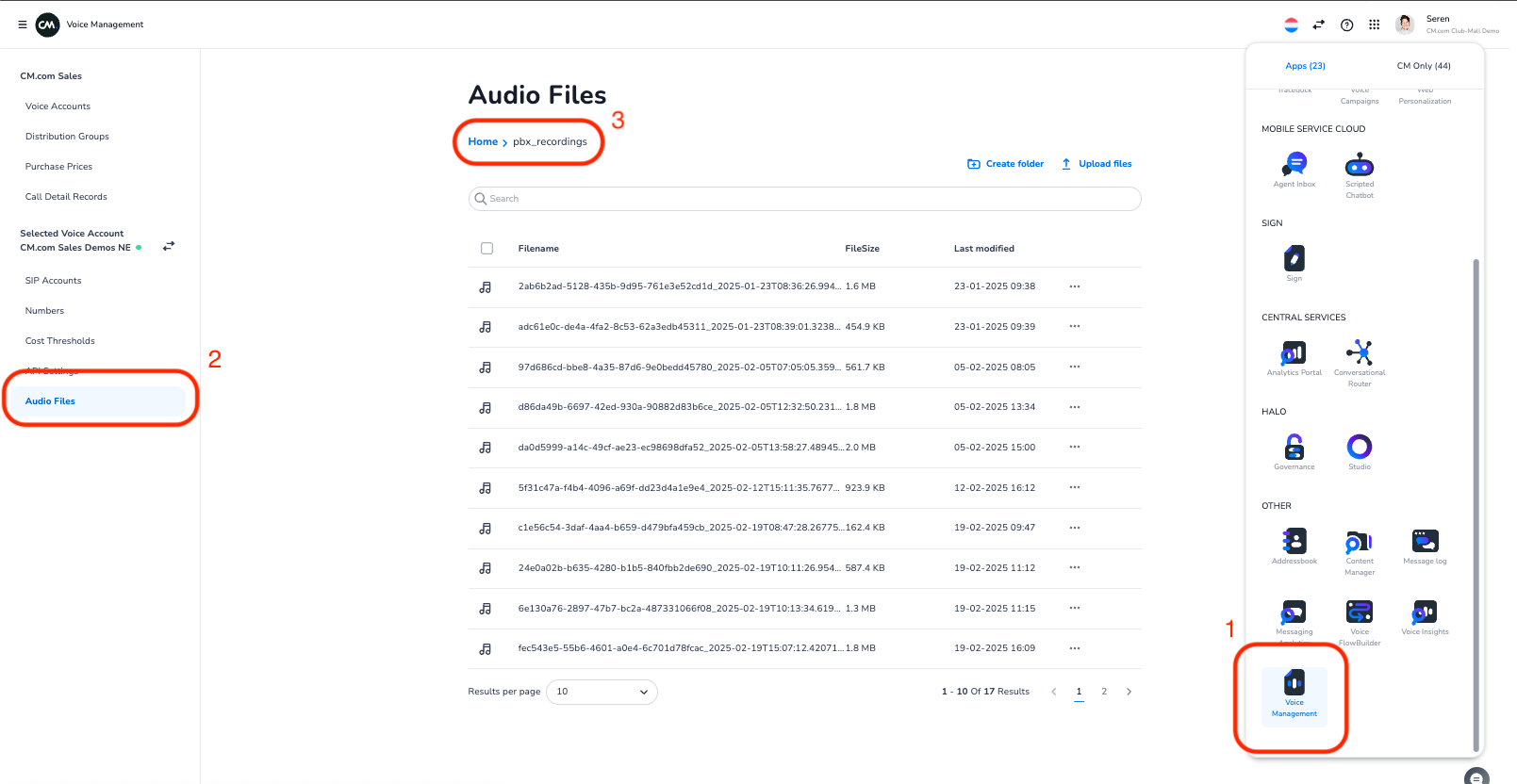
Task: Launch the Scripted Chatbot app
Action: (1359, 166)
